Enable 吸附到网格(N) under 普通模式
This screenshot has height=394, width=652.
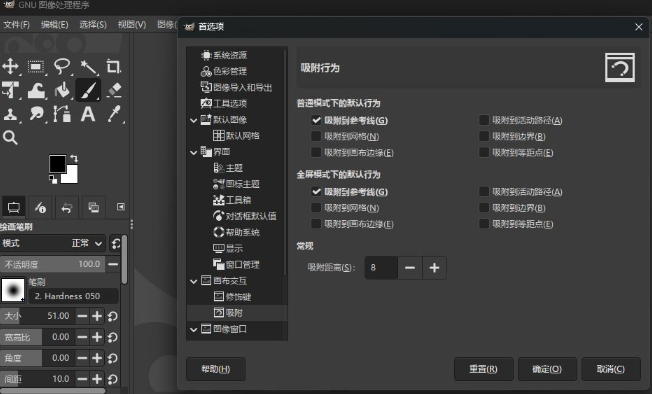click(316, 136)
